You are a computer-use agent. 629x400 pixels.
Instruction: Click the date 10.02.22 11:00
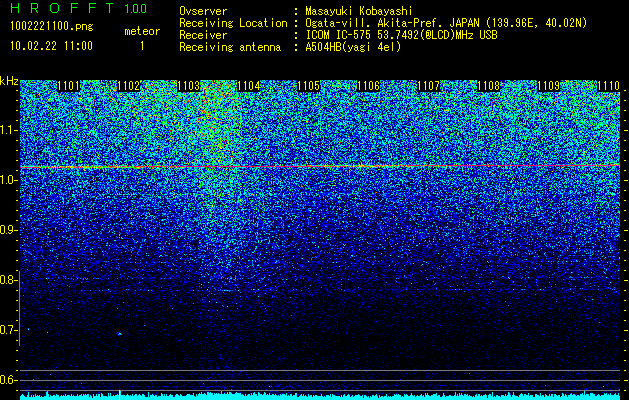click(x=51, y=46)
